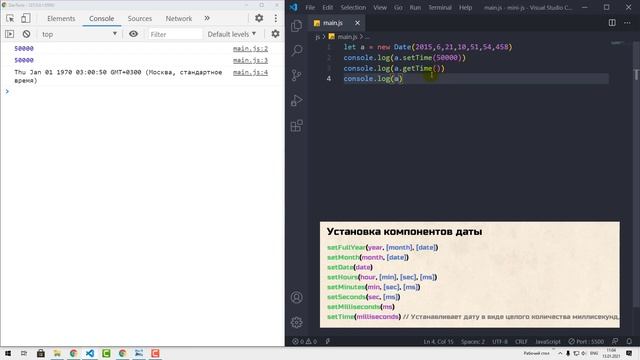Toggle the device toolbar in DevTools
Viewport: 640px width, 360px height.
click(26, 18)
